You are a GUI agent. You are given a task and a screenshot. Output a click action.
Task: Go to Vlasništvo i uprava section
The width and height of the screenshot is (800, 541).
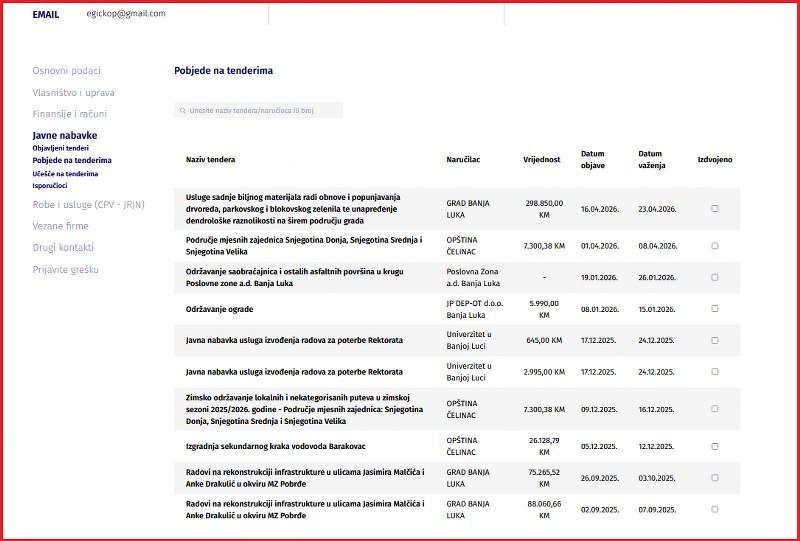point(73,93)
